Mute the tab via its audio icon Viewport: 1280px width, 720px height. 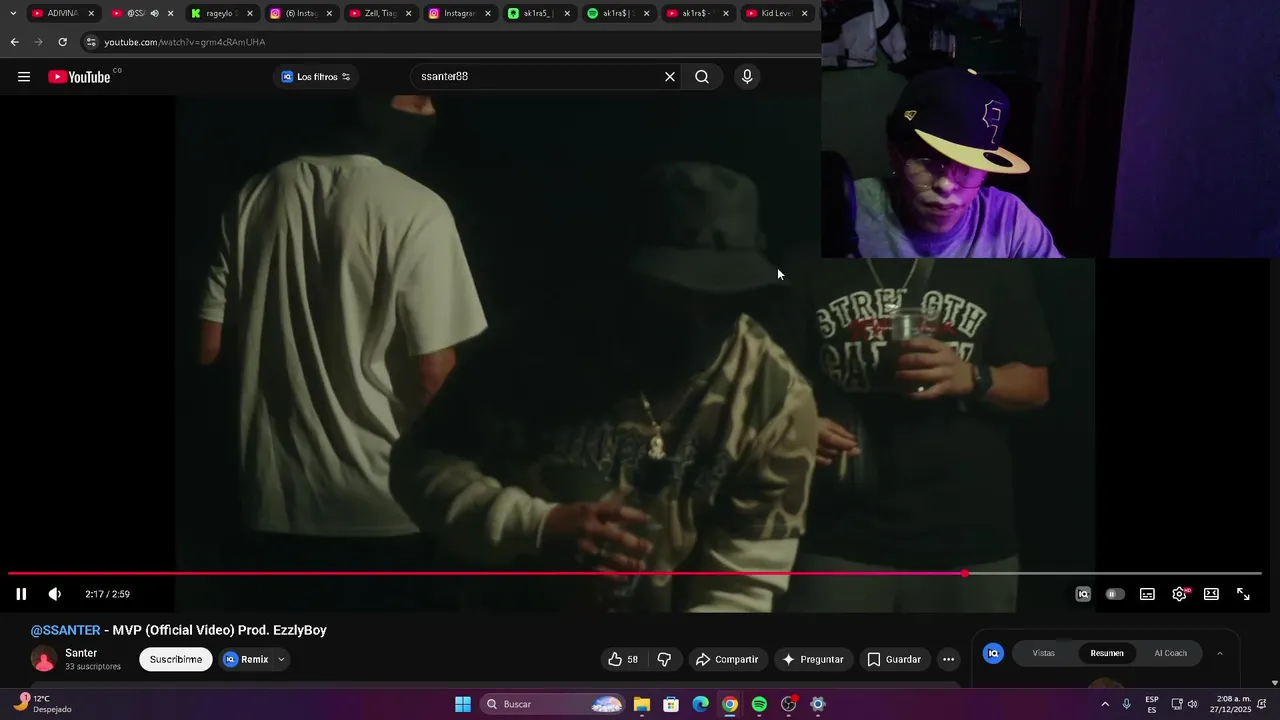click(154, 13)
